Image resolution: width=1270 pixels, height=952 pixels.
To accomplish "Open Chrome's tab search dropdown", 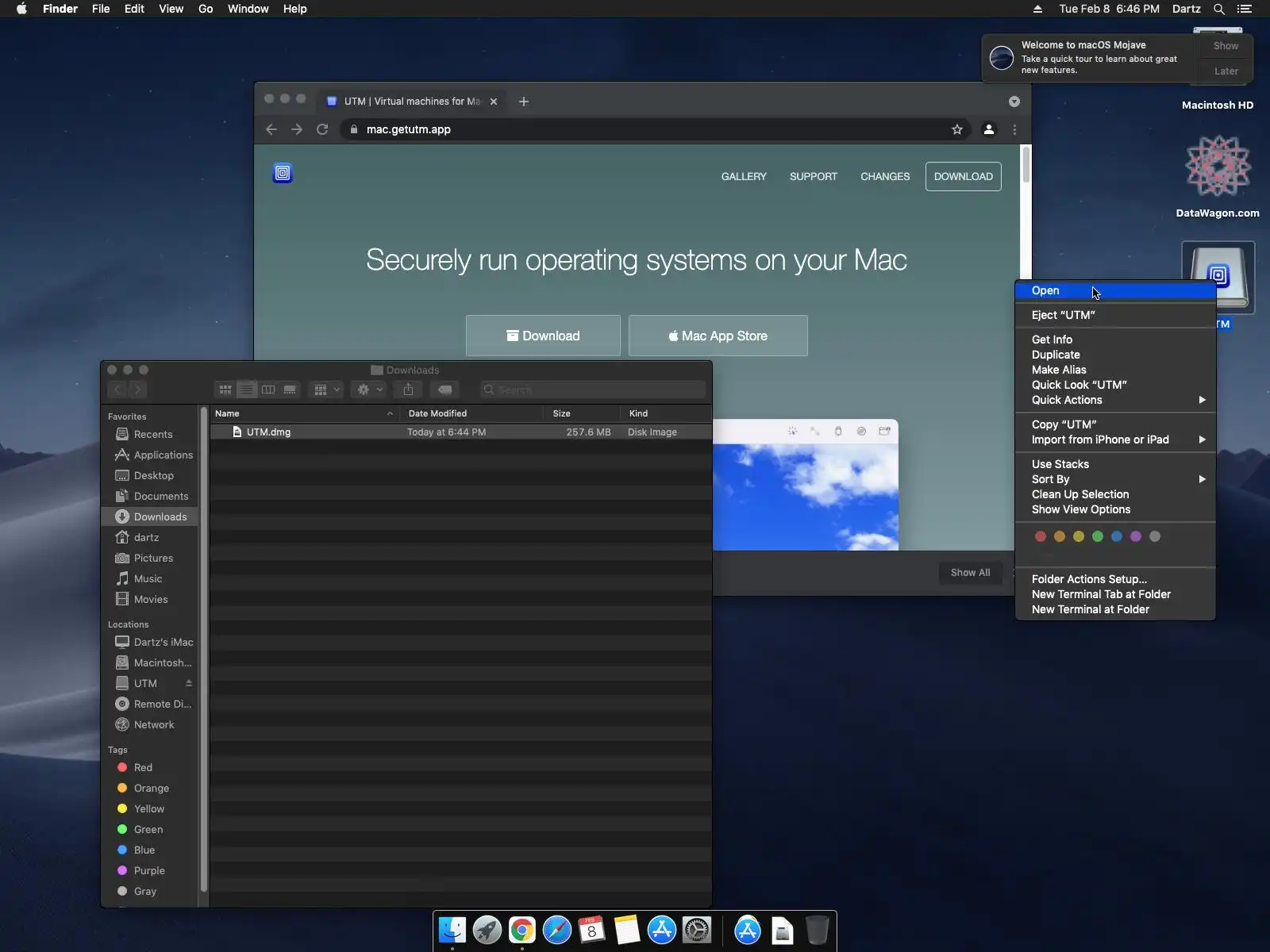I will click(x=1014, y=102).
